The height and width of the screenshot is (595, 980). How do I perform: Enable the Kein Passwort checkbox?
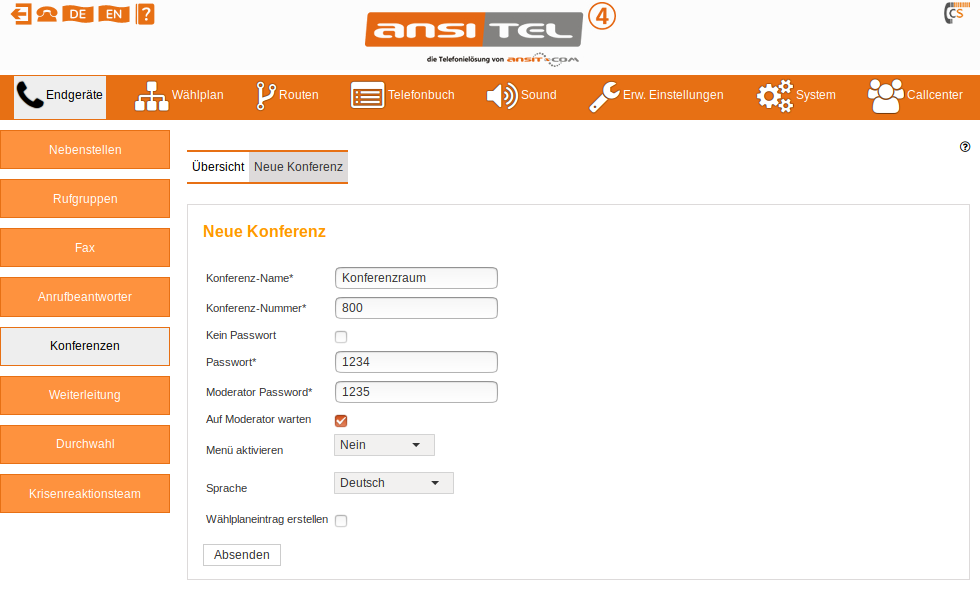[x=341, y=337]
